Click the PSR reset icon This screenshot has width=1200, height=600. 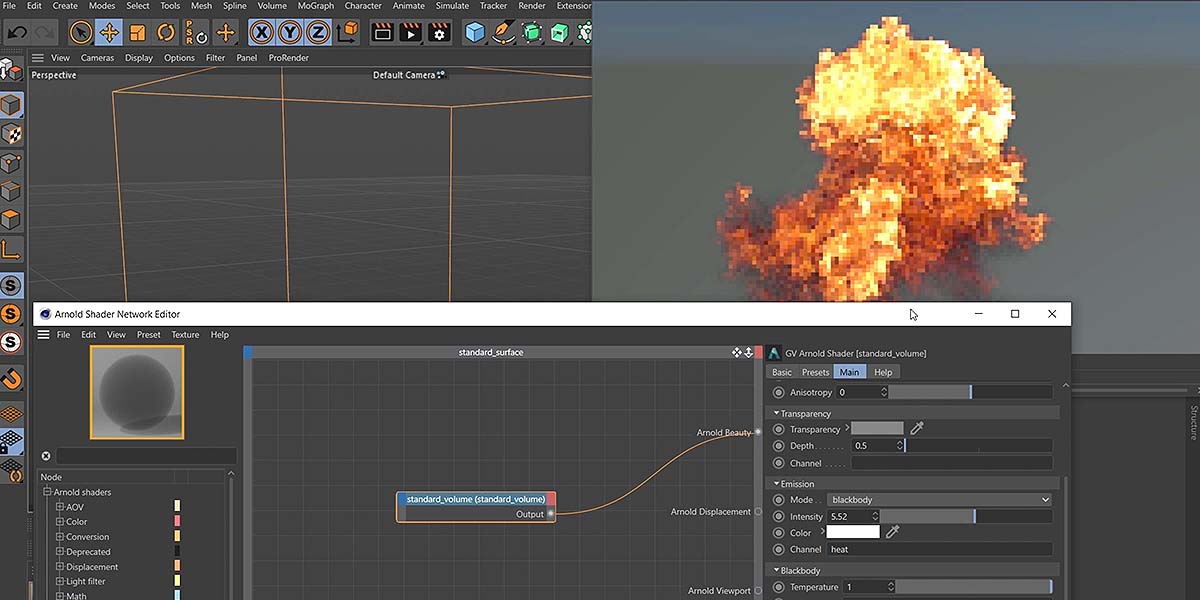(x=196, y=33)
